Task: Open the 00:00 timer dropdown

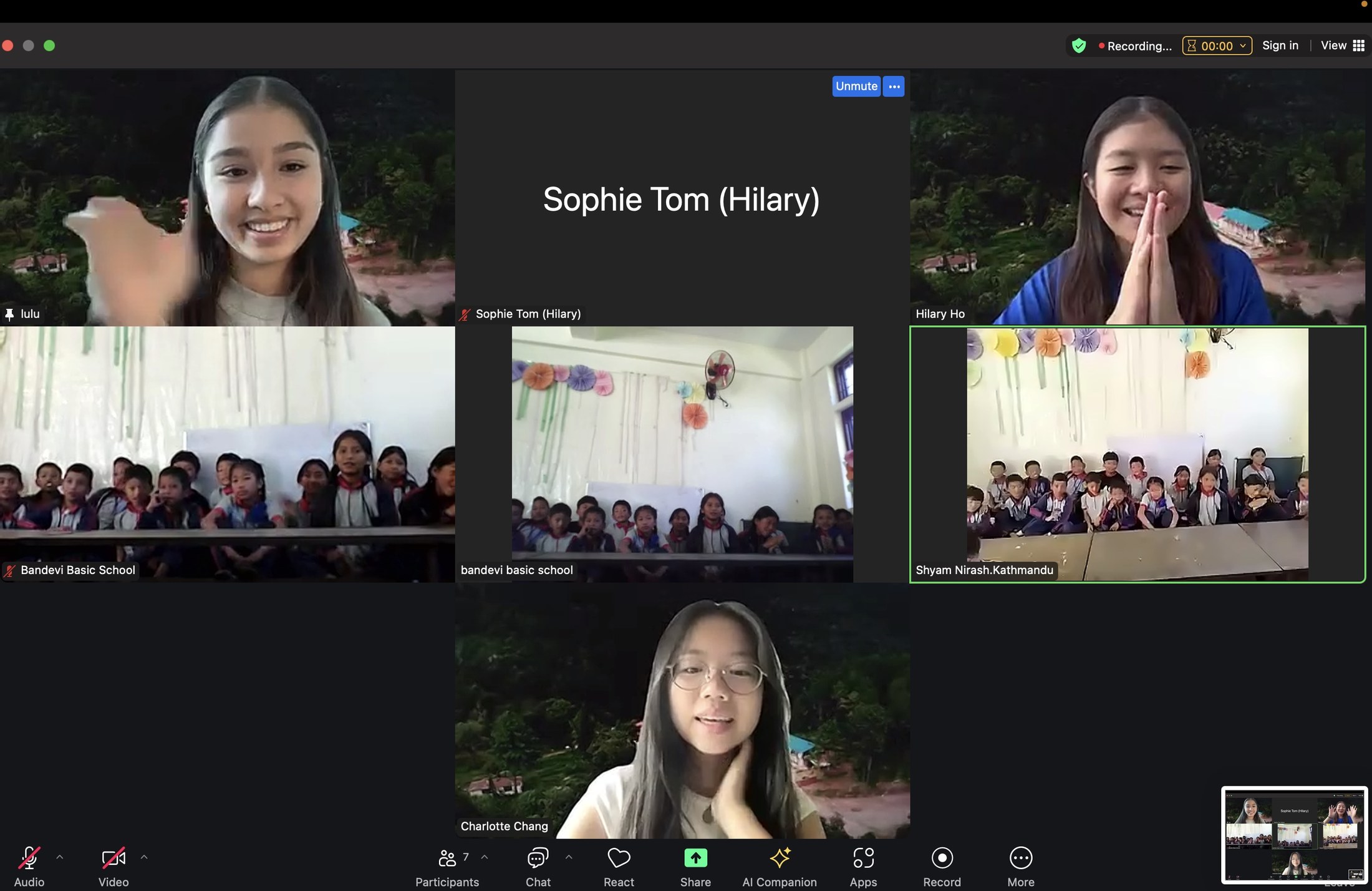Action: pos(1217,46)
